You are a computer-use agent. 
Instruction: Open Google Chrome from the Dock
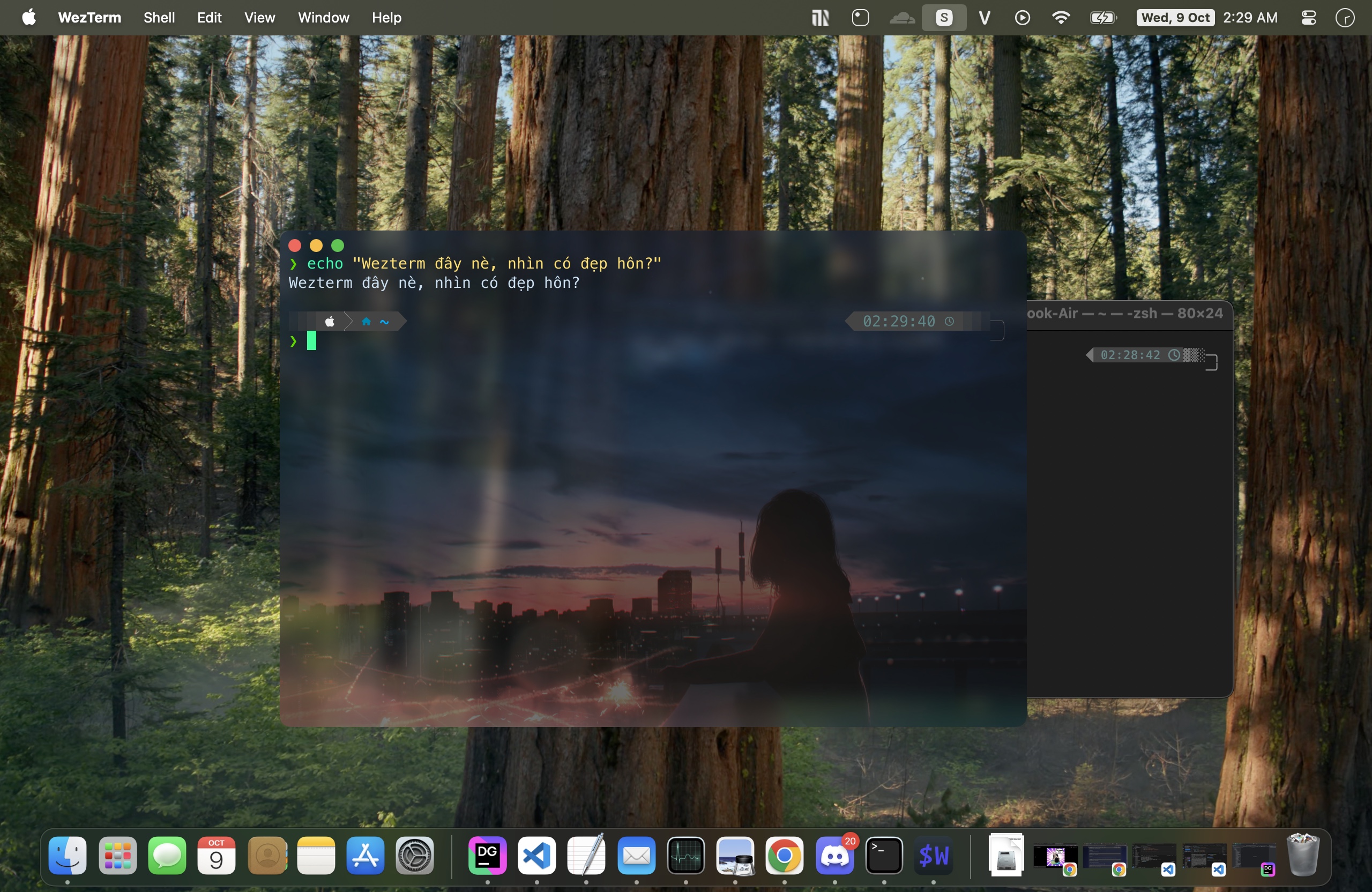(784, 855)
